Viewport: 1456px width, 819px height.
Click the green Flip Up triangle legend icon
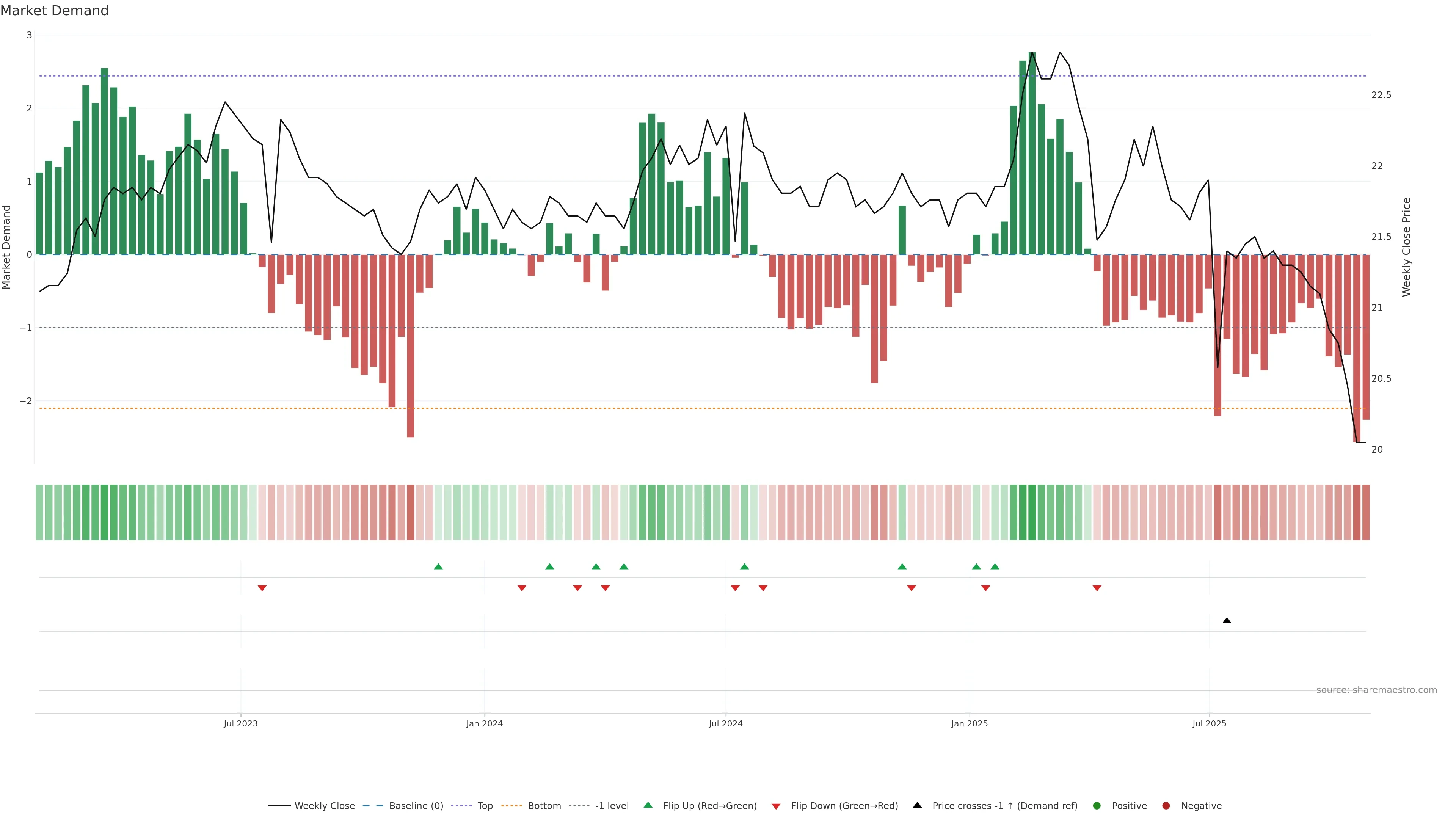648,805
